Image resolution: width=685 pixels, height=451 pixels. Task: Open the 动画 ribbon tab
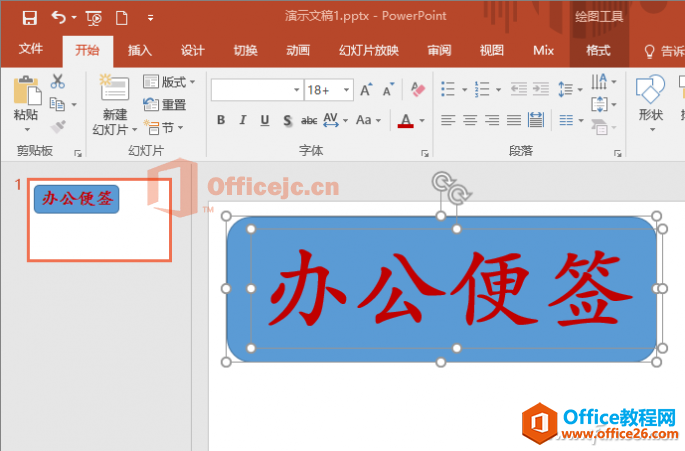click(x=298, y=51)
